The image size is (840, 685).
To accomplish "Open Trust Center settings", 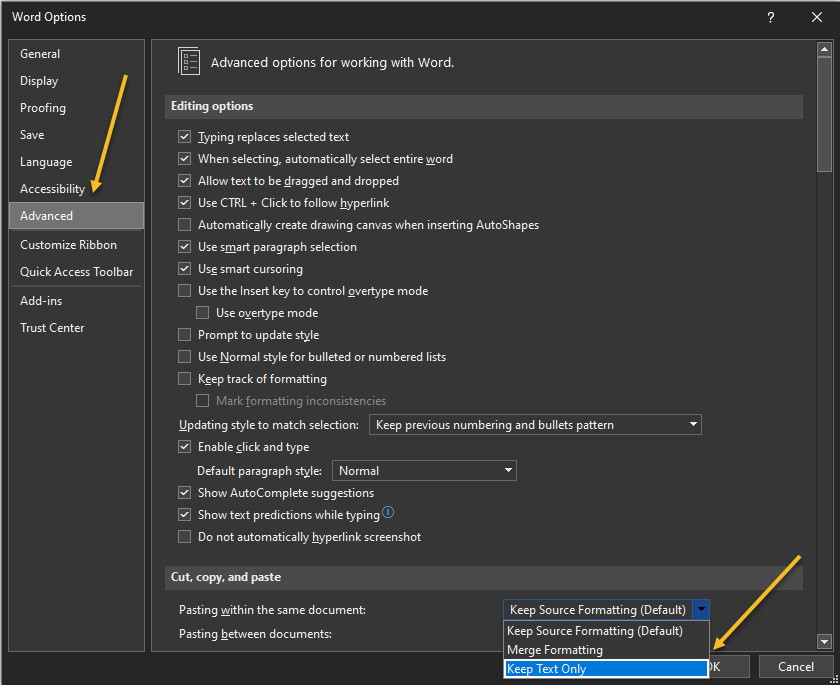I will tap(52, 328).
